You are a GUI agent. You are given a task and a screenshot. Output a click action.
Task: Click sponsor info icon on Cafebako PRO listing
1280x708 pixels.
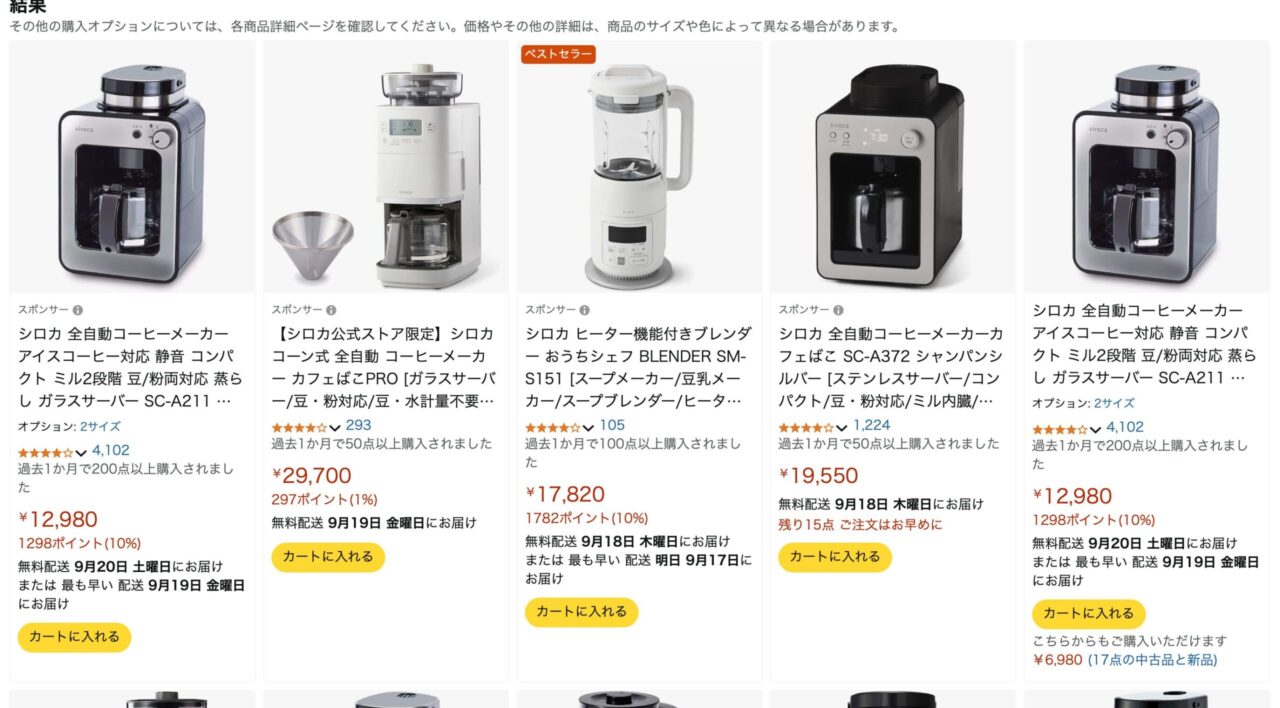[331, 310]
